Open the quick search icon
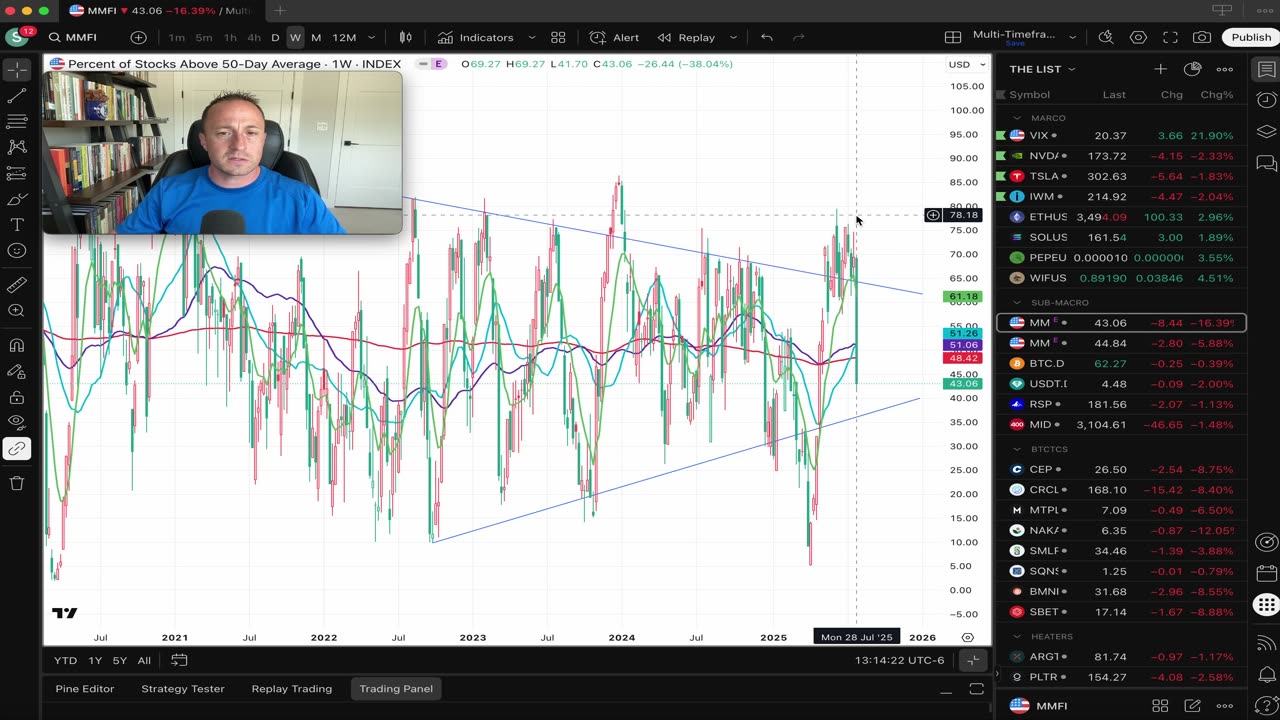This screenshot has width=1280, height=720. 1106,37
